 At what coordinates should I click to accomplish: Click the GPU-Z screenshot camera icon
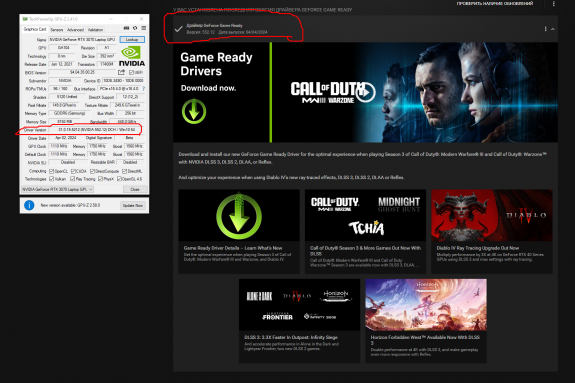[x=126, y=28]
